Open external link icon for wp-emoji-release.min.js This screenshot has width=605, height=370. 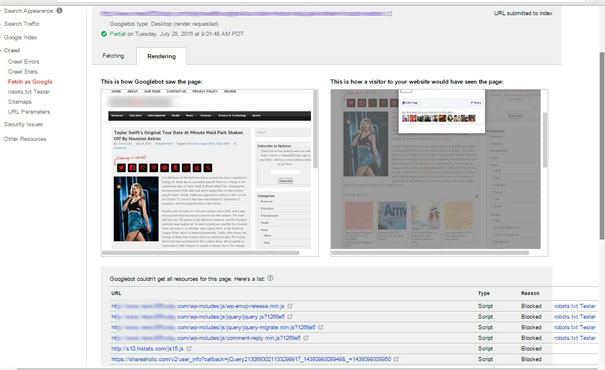point(290,306)
